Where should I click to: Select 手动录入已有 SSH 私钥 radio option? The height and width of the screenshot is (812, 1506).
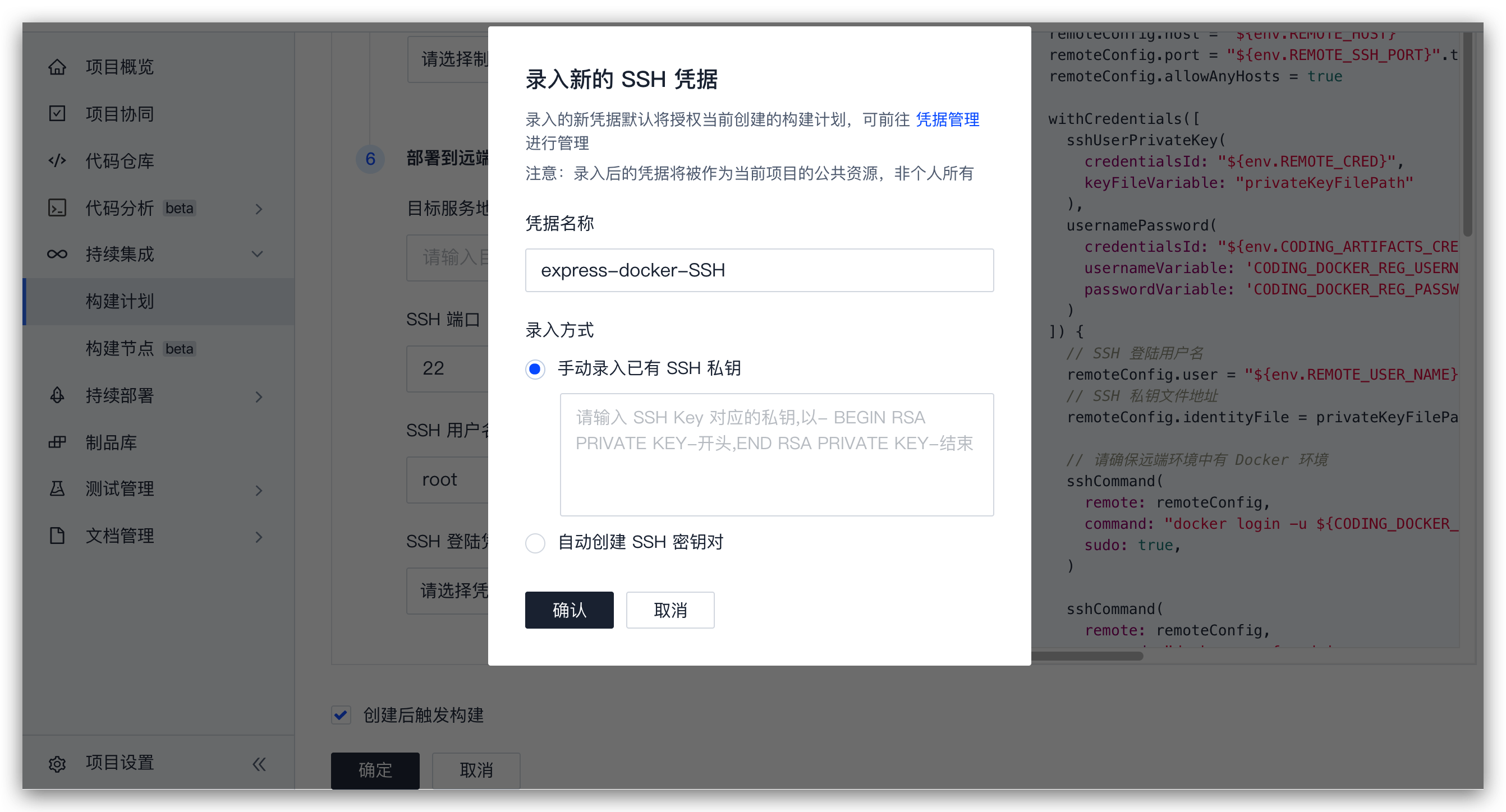tap(535, 369)
